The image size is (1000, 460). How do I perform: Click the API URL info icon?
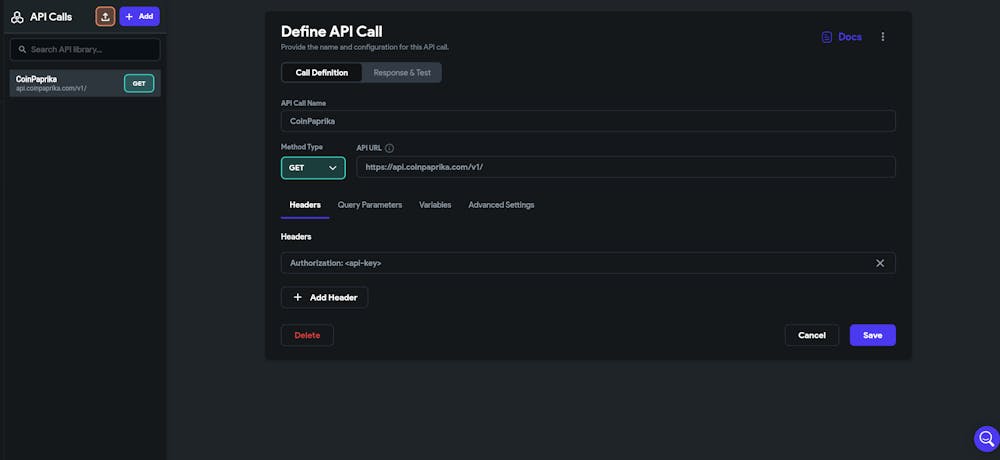coord(390,148)
